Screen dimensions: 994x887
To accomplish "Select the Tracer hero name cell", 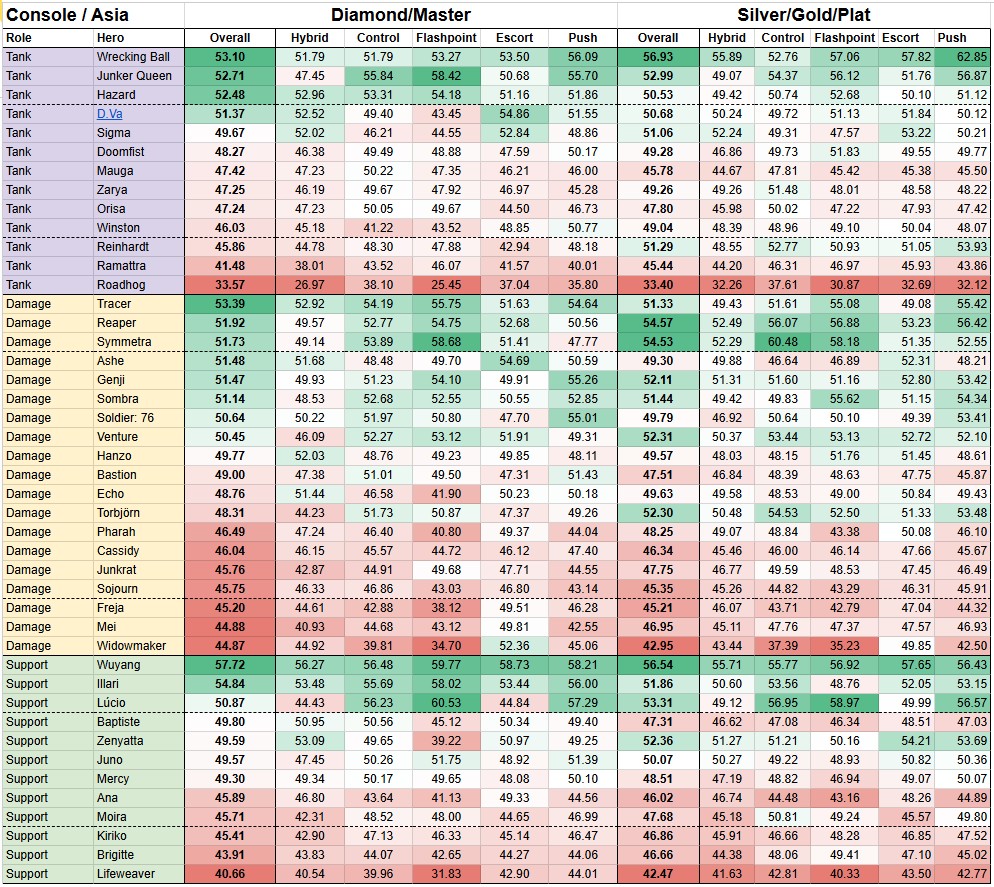I will pos(114,304).
